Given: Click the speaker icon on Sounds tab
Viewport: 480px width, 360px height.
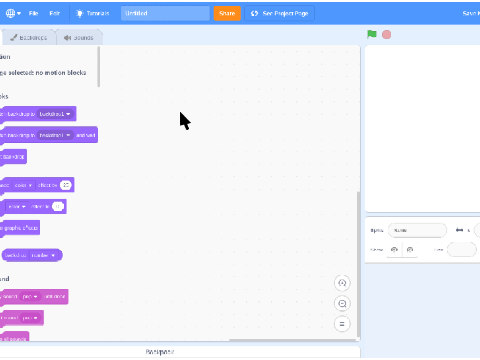Looking at the screenshot, I should [68, 38].
